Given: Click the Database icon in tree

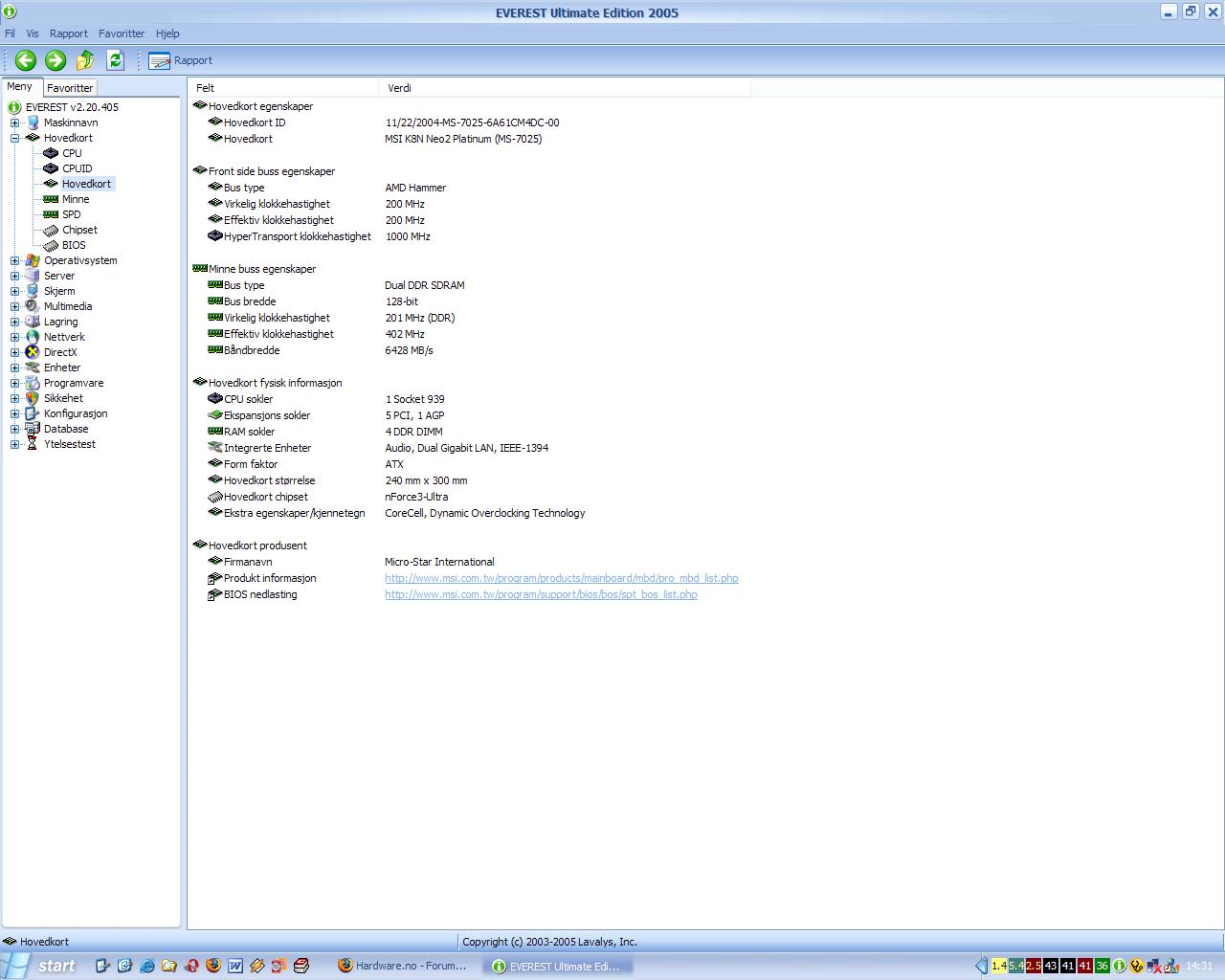Looking at the screenshot, I should (33, 429).
